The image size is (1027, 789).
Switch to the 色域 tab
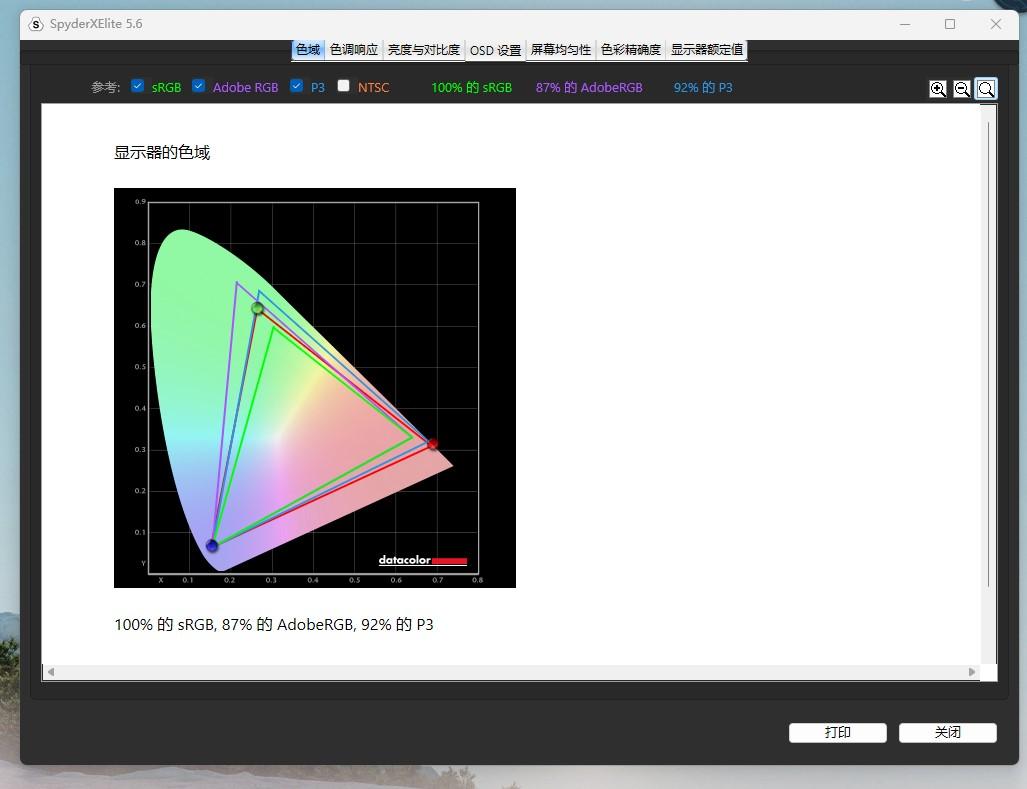(x=308, y=50)
